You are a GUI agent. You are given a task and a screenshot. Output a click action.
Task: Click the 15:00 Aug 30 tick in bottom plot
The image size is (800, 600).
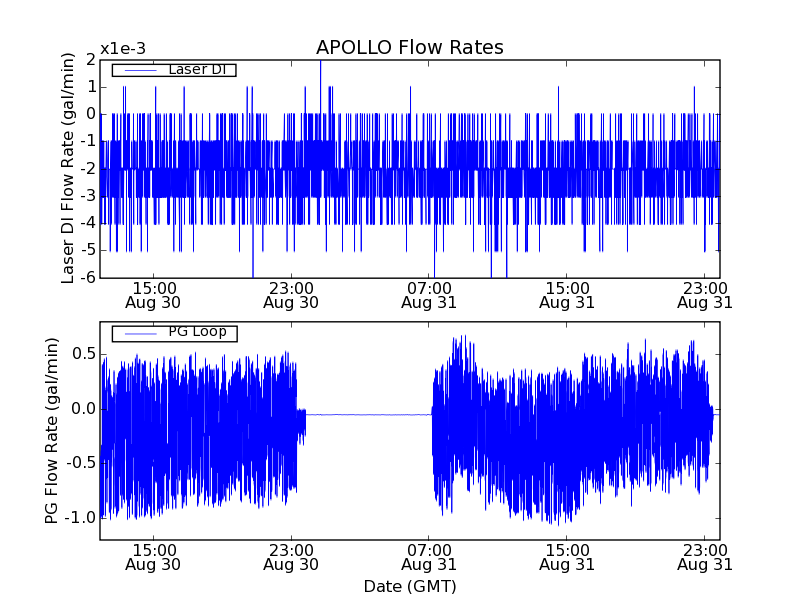tap(153, 557)
